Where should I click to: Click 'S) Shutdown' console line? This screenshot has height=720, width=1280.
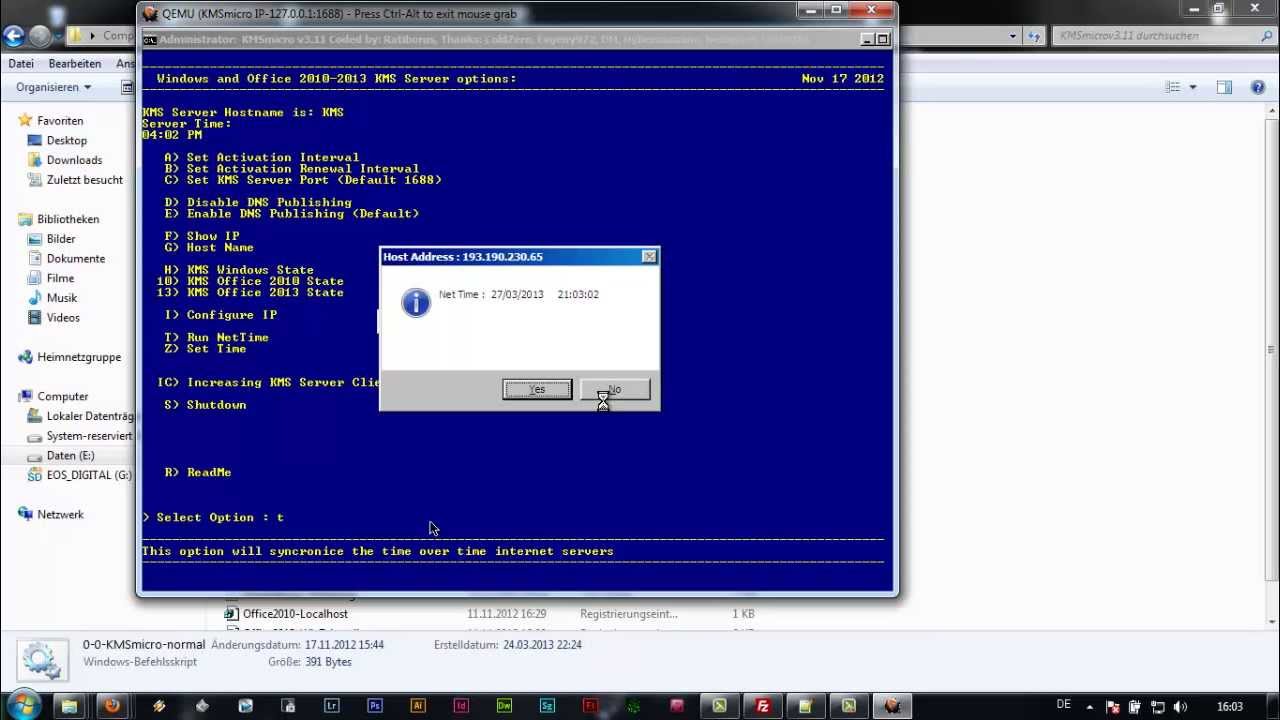205,405
